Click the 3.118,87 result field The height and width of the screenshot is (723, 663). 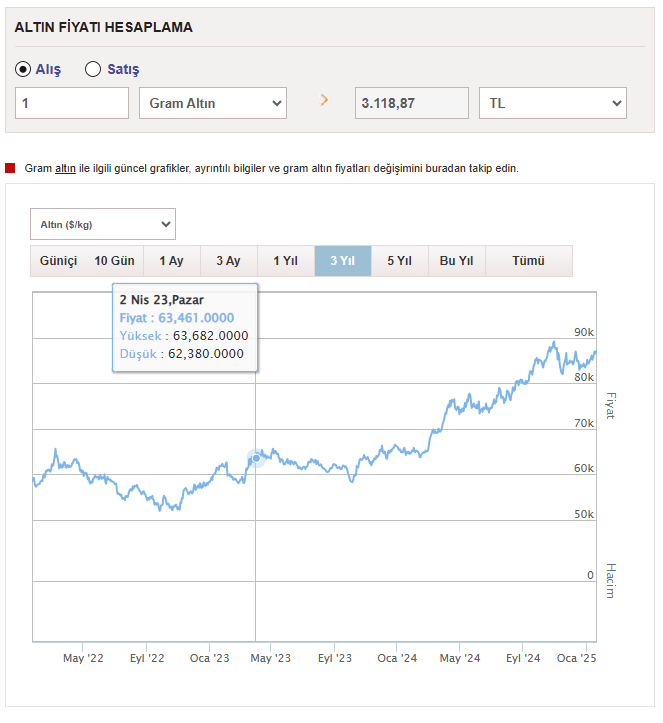click(x=412, y=103)
